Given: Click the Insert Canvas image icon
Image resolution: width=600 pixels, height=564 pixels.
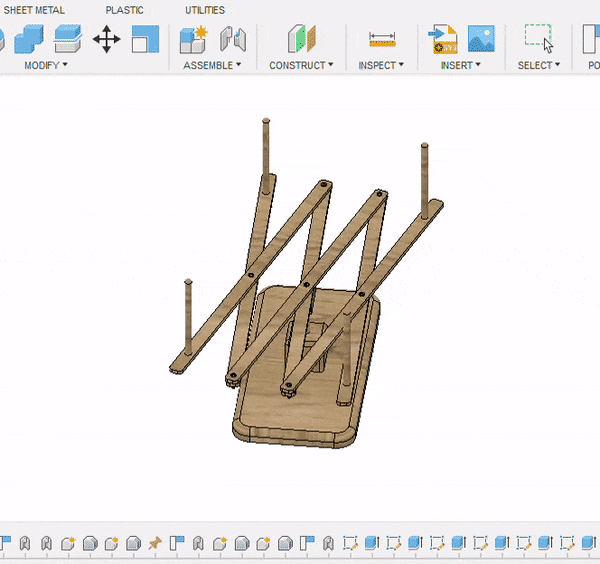Looking at the screenshot, I should pyautogui.click(x=481, y=39).
